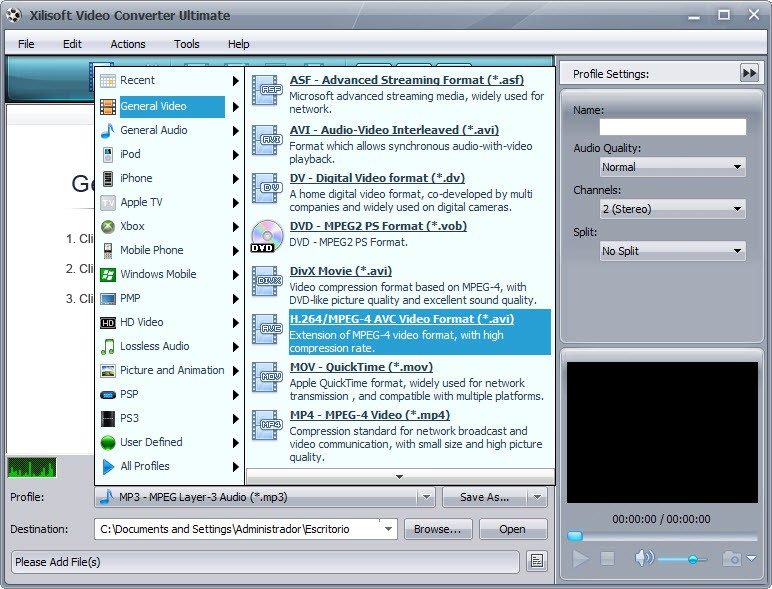Click the green User Defined icon
772x589 pixels.
108,443
